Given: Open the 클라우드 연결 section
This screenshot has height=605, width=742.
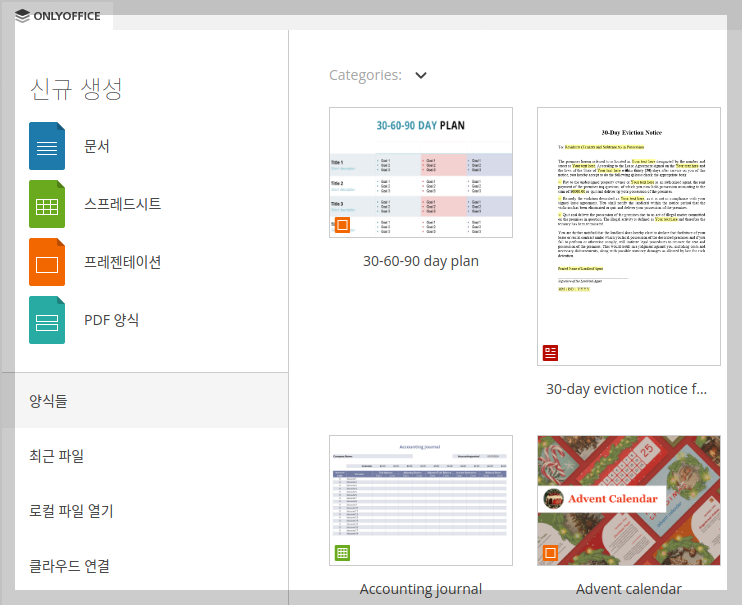Looking at the screenshot, I should pos(145,566).
